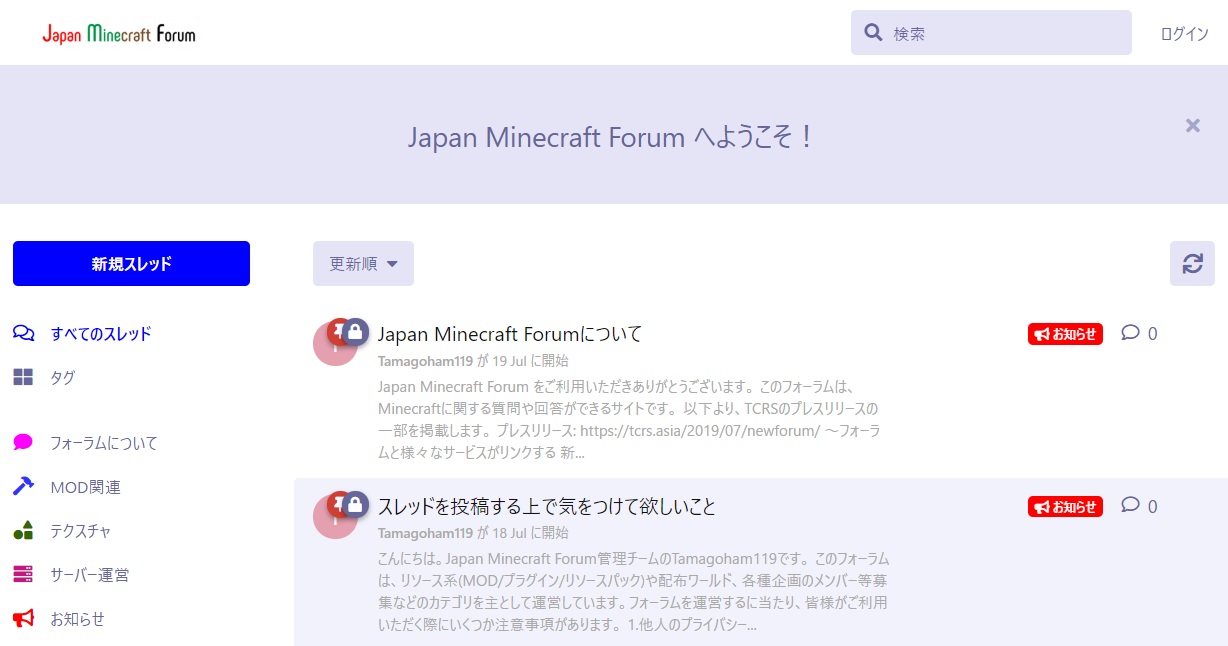Open the フォーラムについて category
Viewport: 1228px width, 646px height.
coord(104,443)
